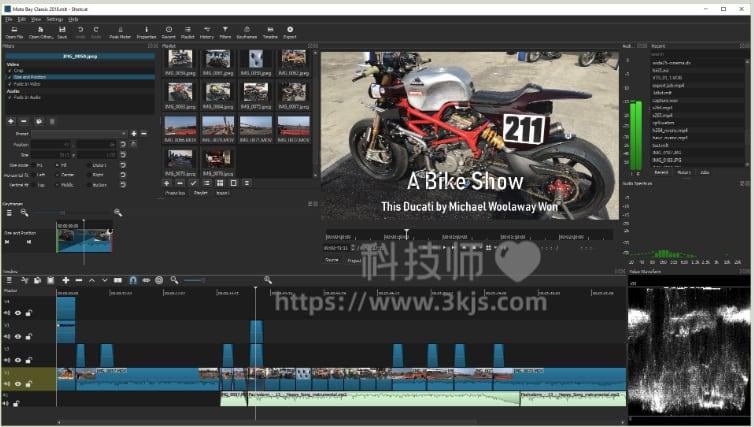The width and height of the screenshot is (754, 427).
Task: Zoom in timeline with magnifier icon
Action: pos(268,280)
